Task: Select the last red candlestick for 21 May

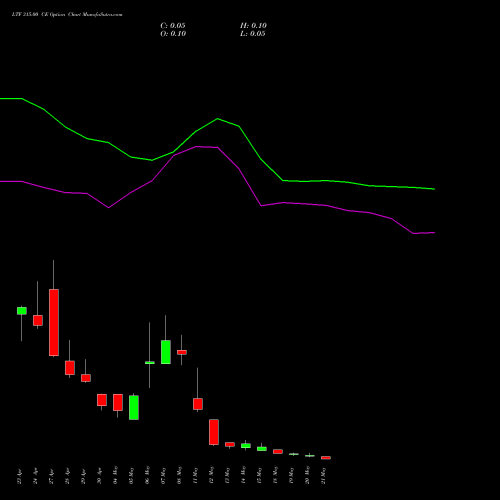Action: tap(326, 458)
